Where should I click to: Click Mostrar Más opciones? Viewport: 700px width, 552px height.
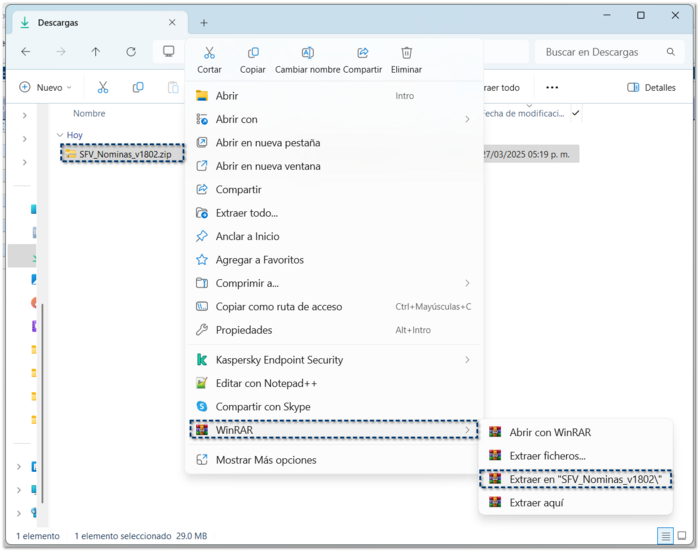266,460
